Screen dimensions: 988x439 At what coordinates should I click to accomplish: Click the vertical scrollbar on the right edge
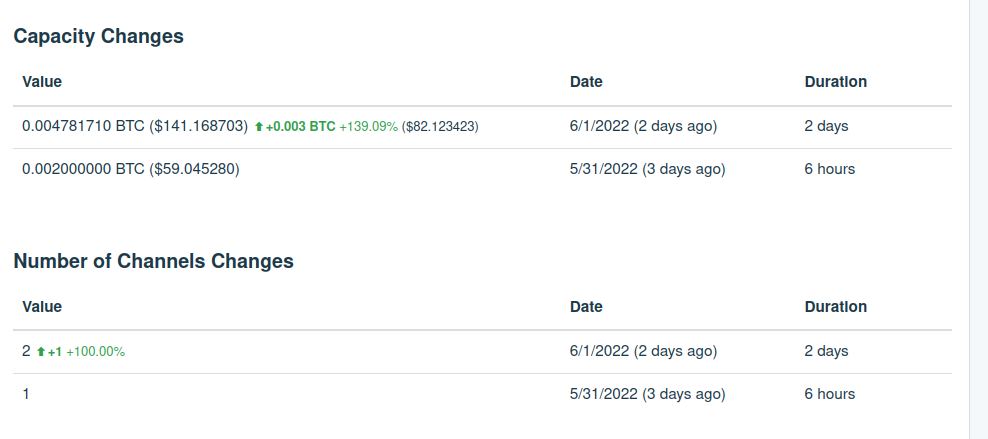coord(979,219)
